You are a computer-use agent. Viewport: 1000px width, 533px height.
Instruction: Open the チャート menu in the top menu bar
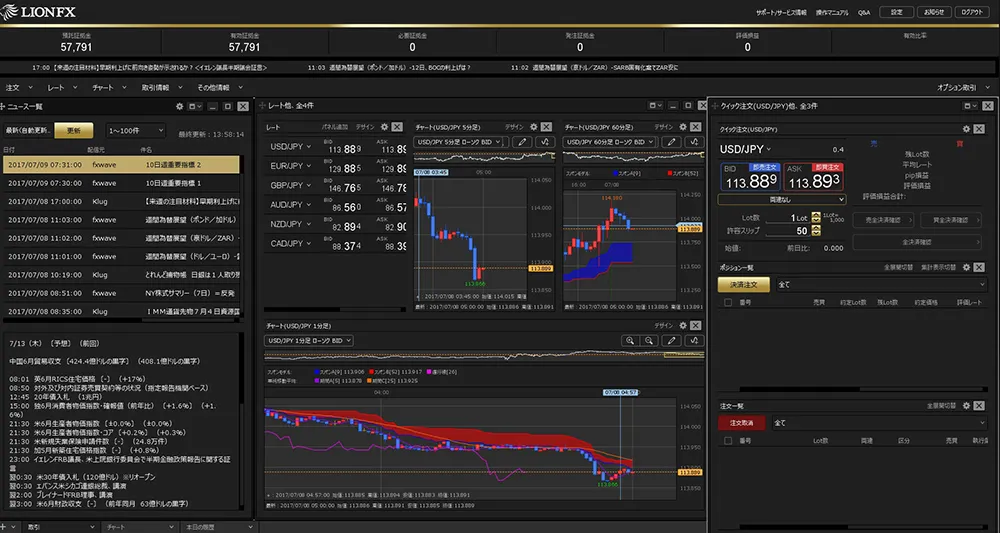pos(104,88)
